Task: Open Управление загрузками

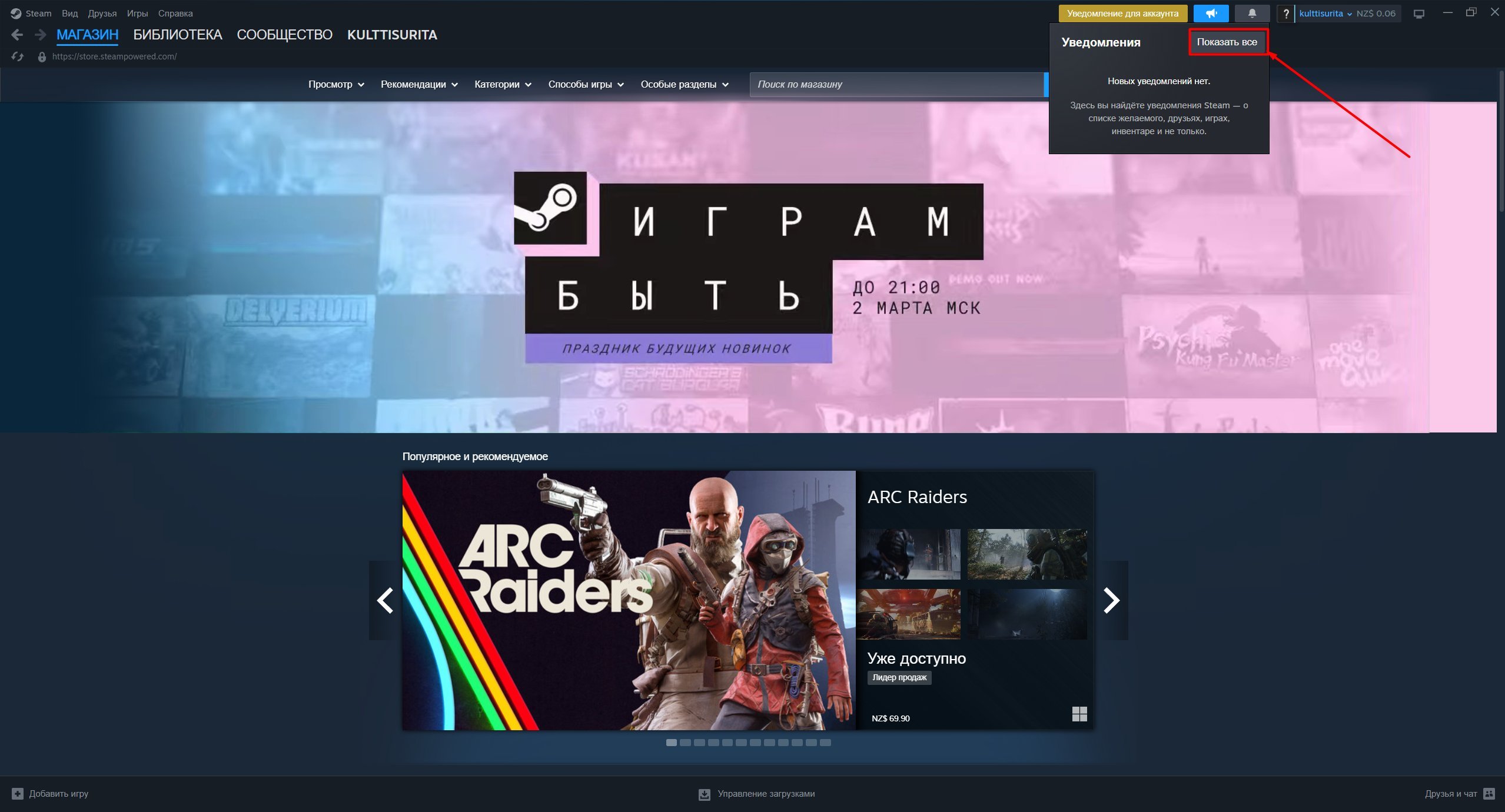Action: (766, 794)
